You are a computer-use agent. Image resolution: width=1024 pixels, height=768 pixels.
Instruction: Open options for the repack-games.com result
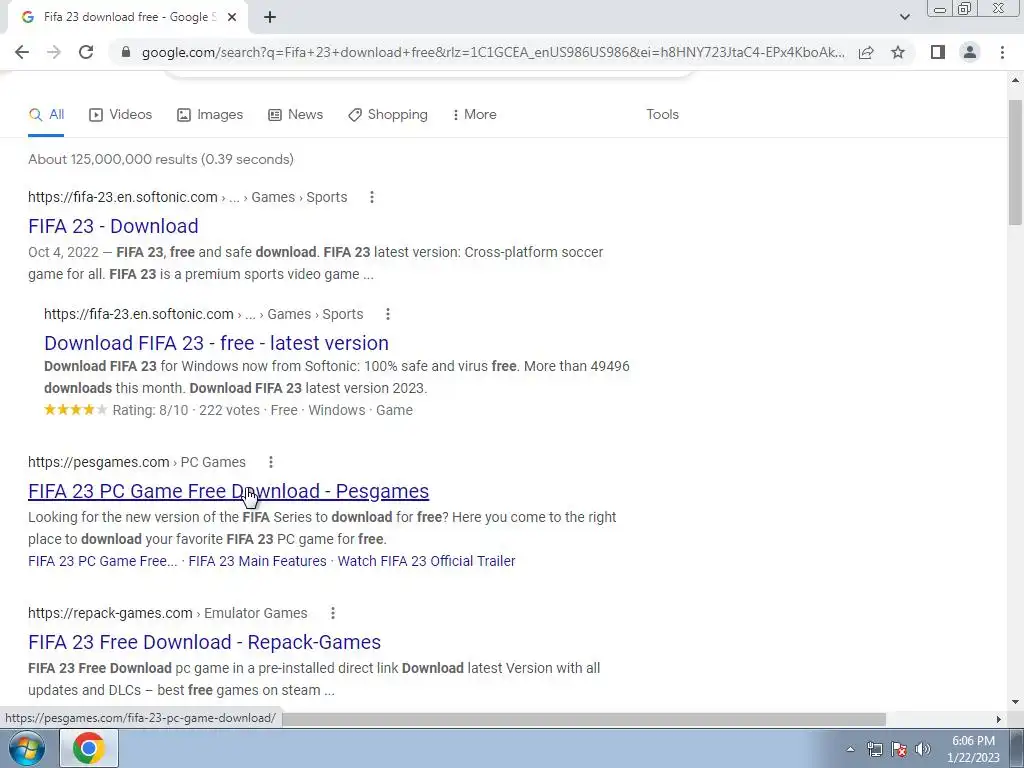point(332,613)
